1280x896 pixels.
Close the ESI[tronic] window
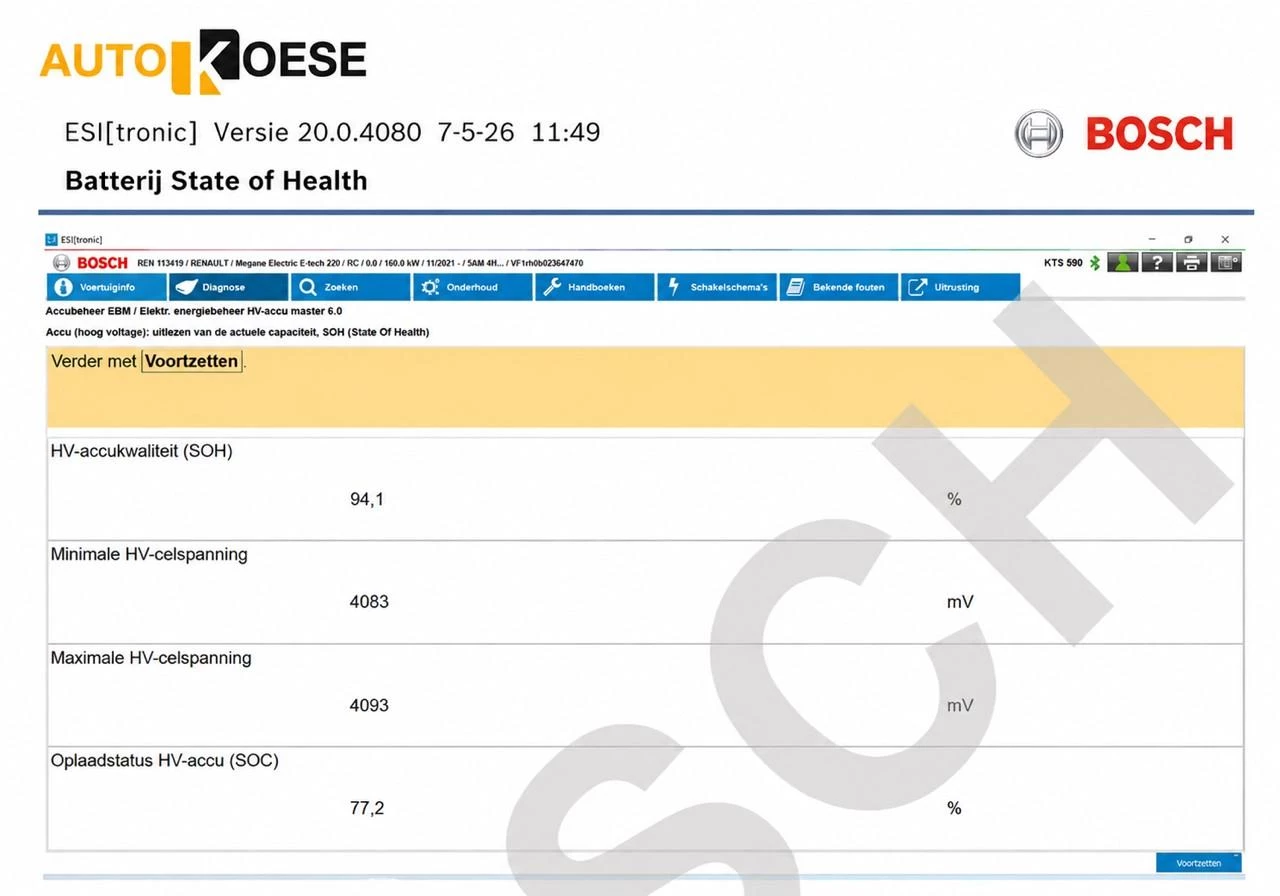point(1225,240)
